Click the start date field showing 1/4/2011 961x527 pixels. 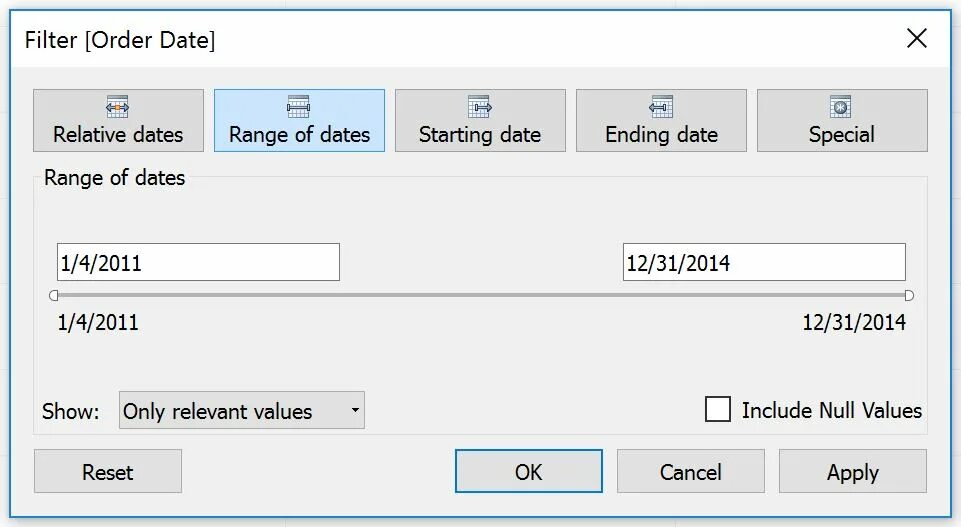(198, 263)
